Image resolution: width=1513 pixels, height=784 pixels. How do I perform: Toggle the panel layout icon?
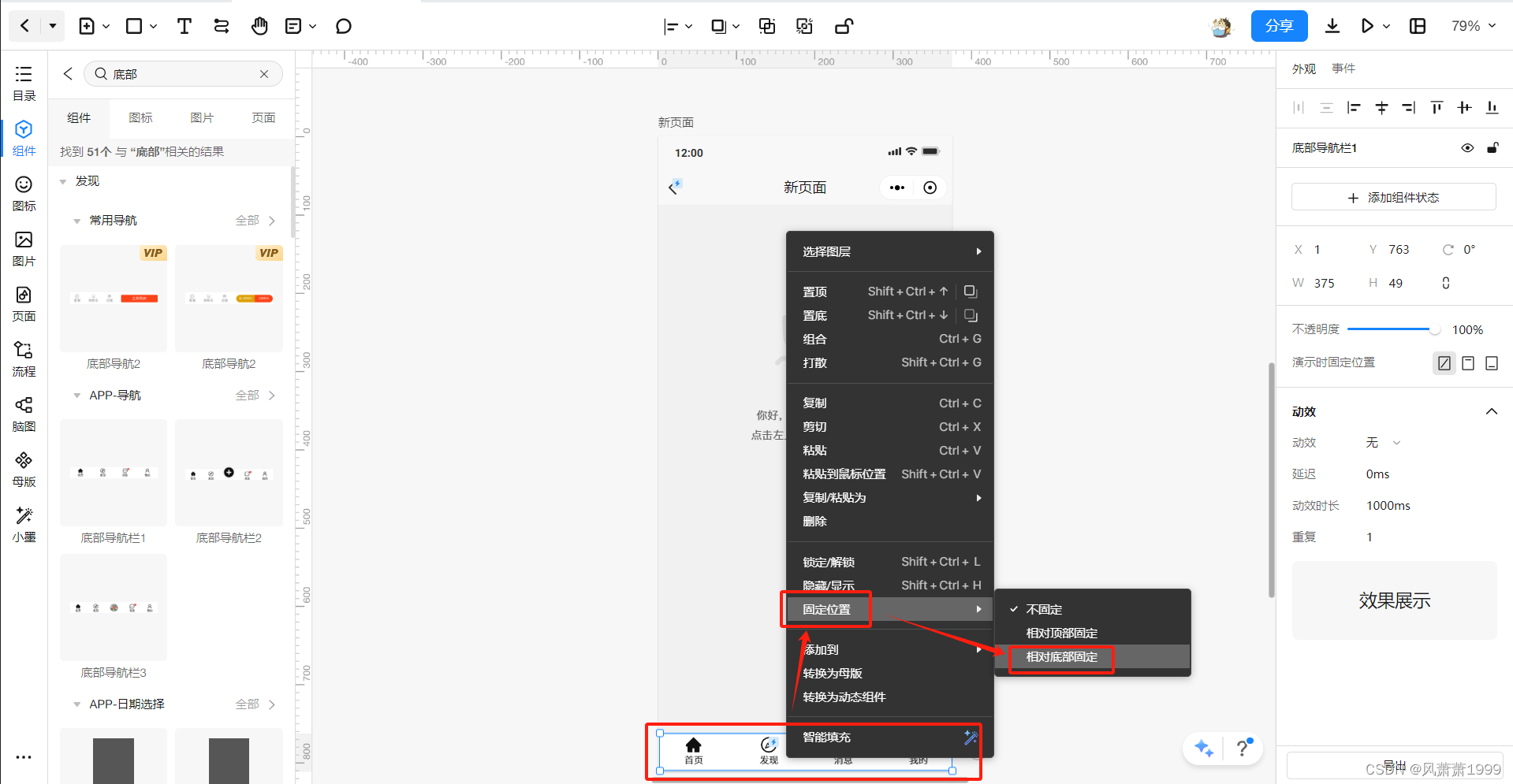[x=1418, y=26]
